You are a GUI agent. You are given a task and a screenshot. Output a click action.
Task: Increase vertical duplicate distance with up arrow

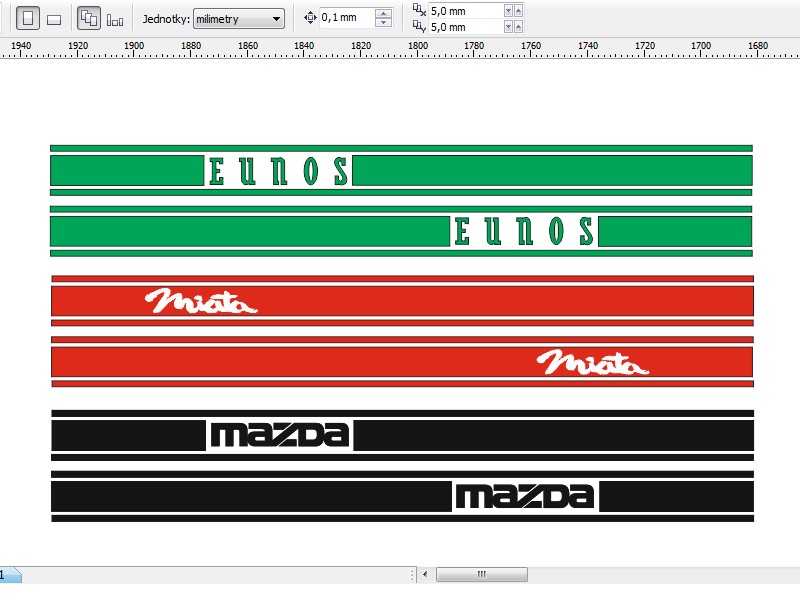pos(518,27)
